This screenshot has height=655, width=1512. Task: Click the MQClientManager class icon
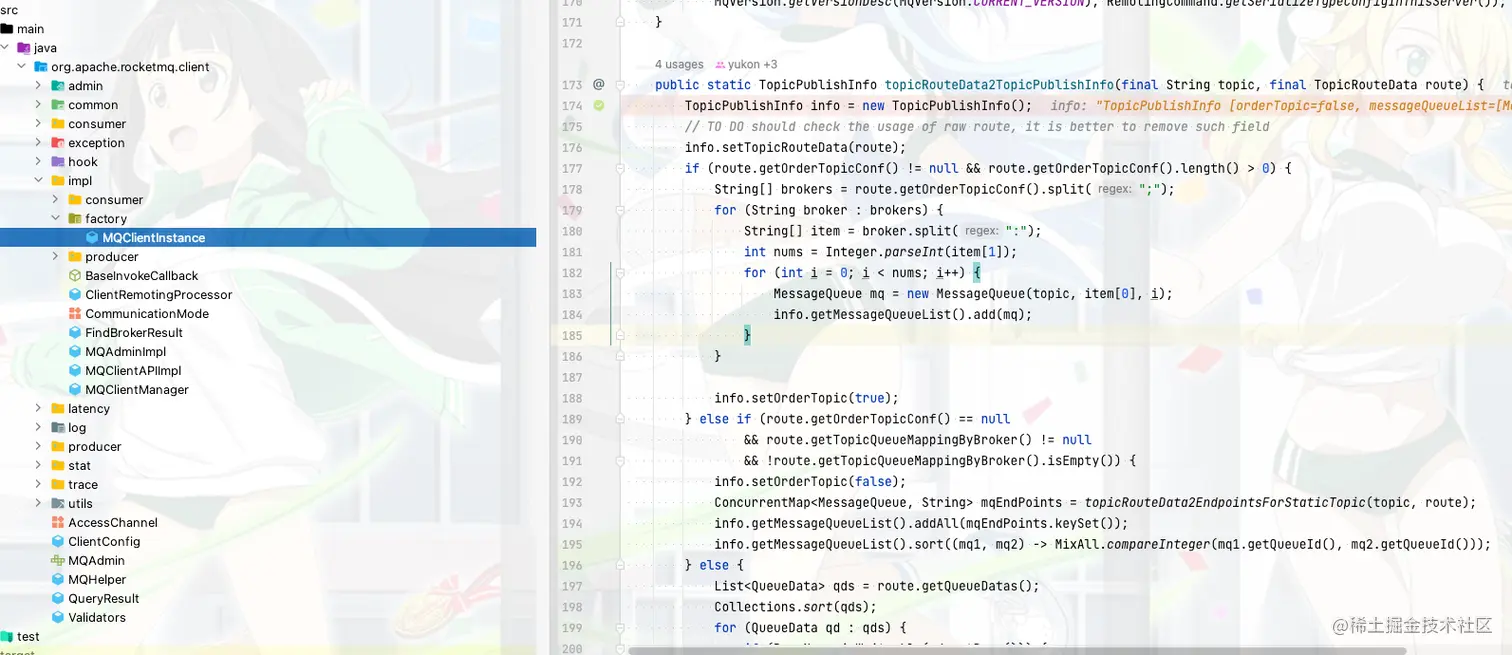click(75, 390)
